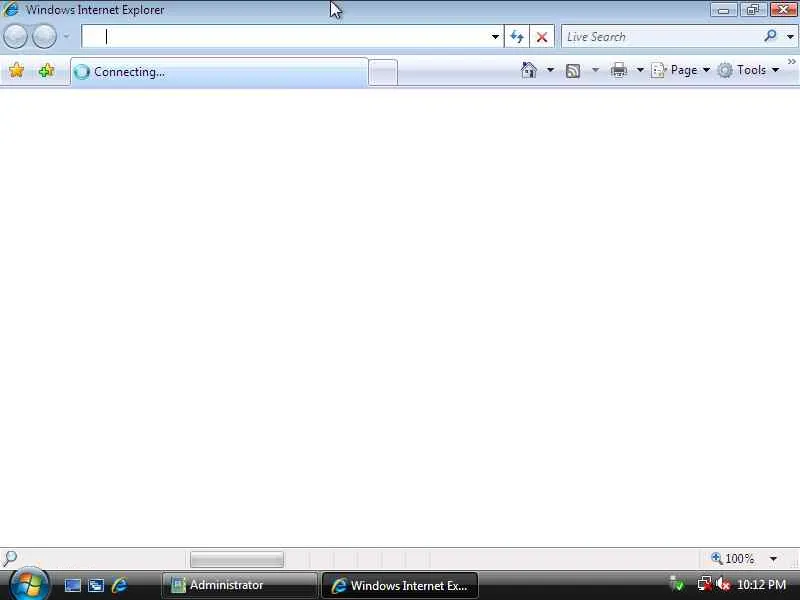The image size is (800, 600).
Task: Click the Live Search magnifier icon
Action: tap(770, 36)
